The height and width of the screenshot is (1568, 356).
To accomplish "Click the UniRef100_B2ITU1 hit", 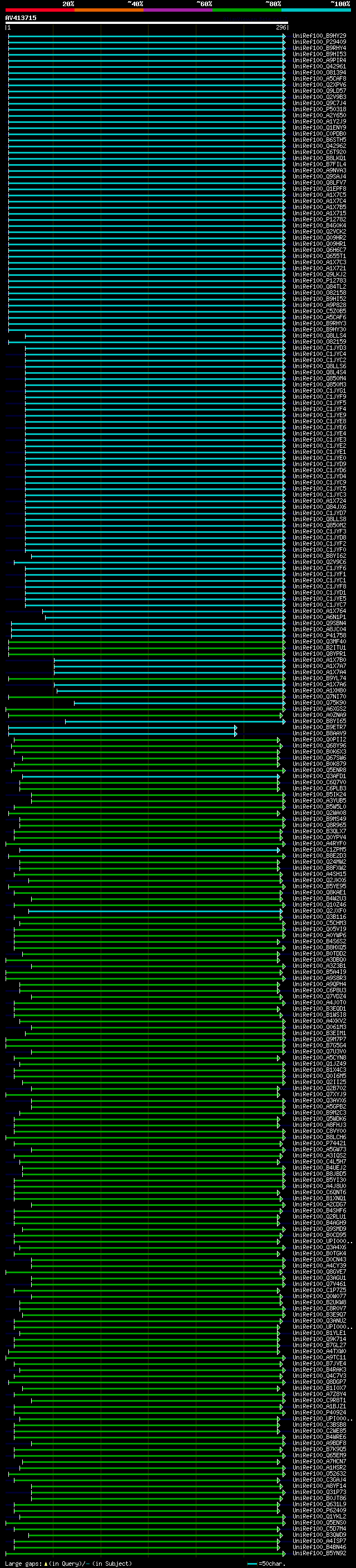I will (x=319, y=647).
